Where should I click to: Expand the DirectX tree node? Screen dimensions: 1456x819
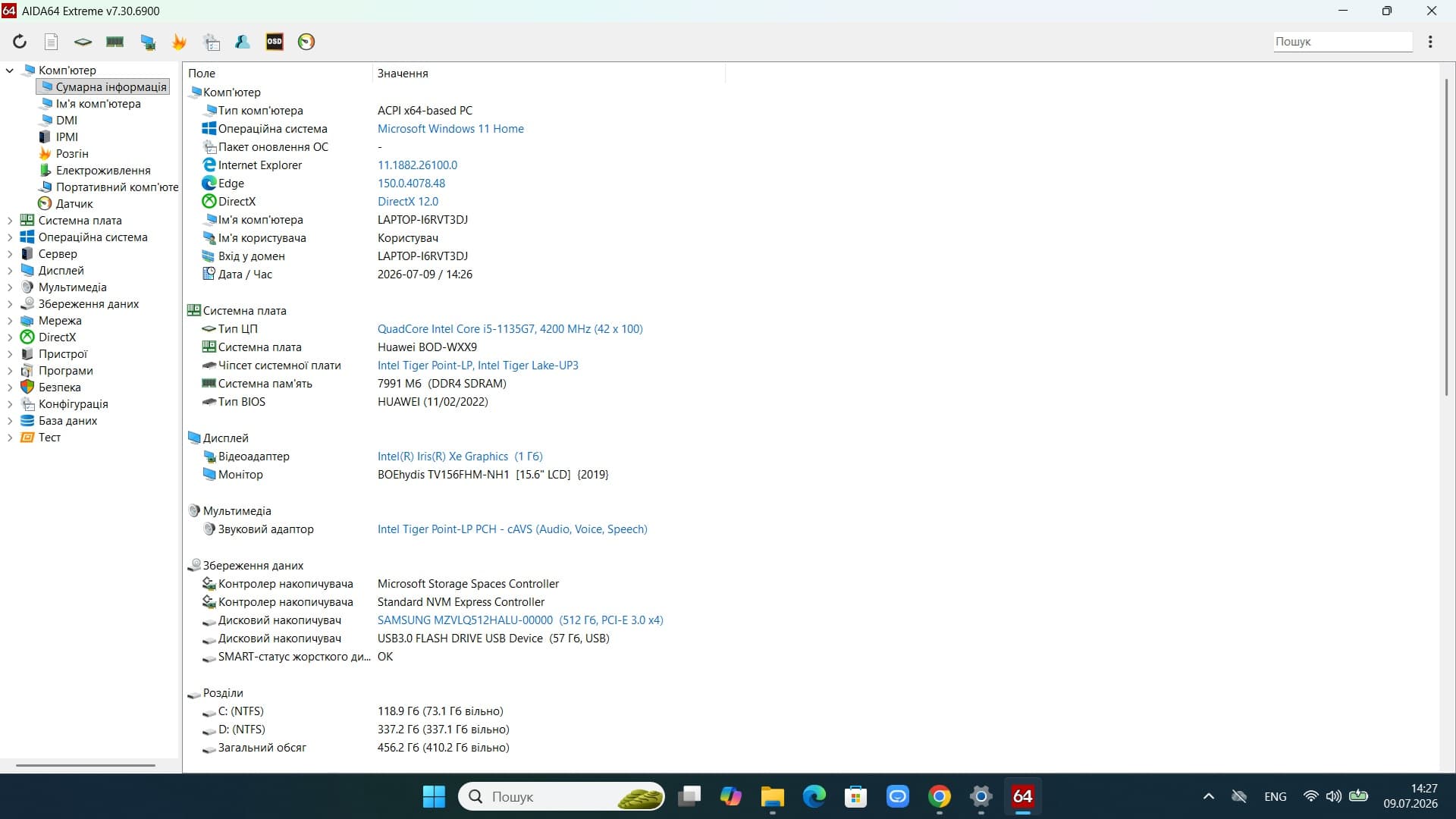coord(10,337)
